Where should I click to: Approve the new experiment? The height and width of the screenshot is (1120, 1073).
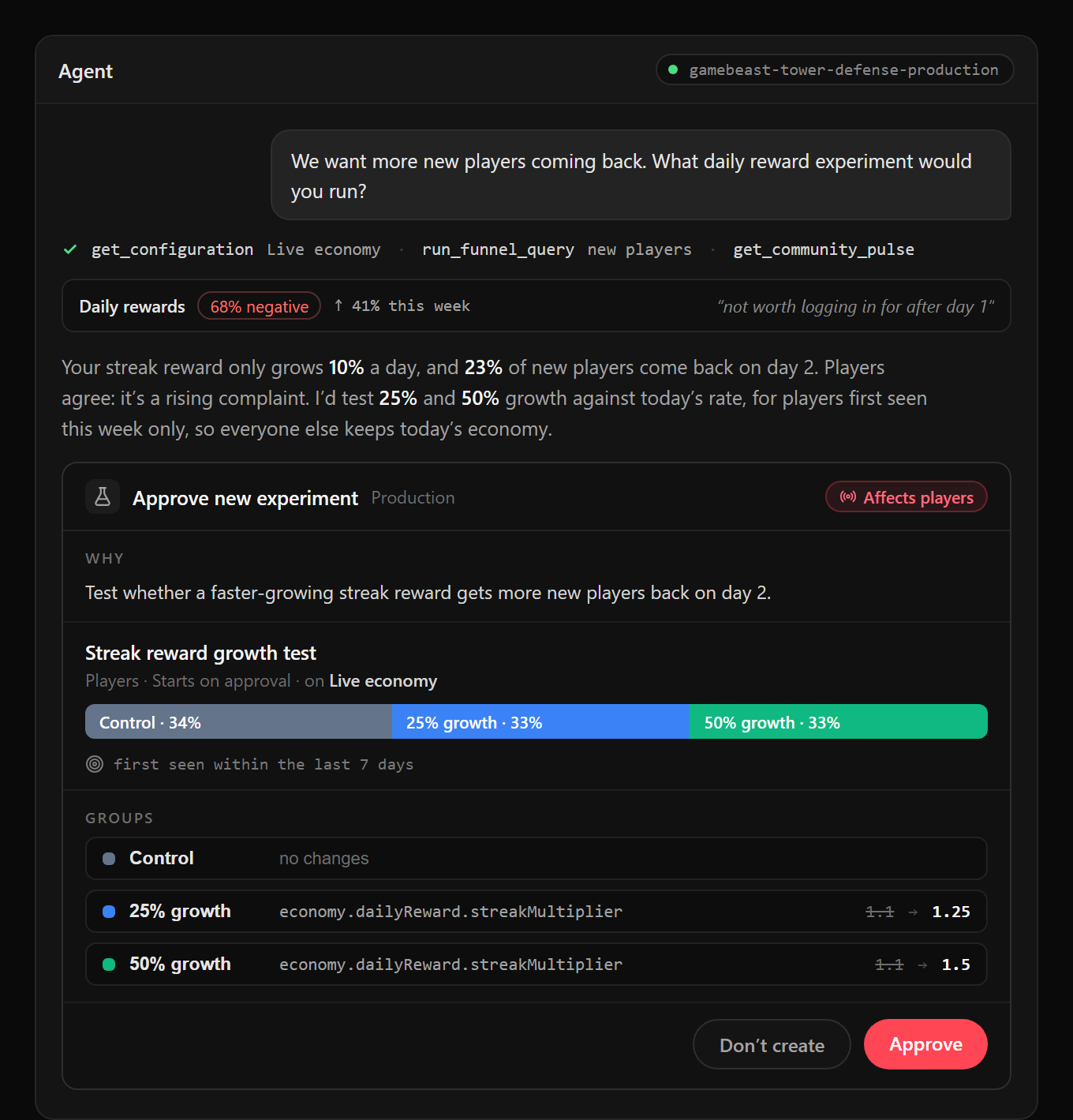(925, 1044)
